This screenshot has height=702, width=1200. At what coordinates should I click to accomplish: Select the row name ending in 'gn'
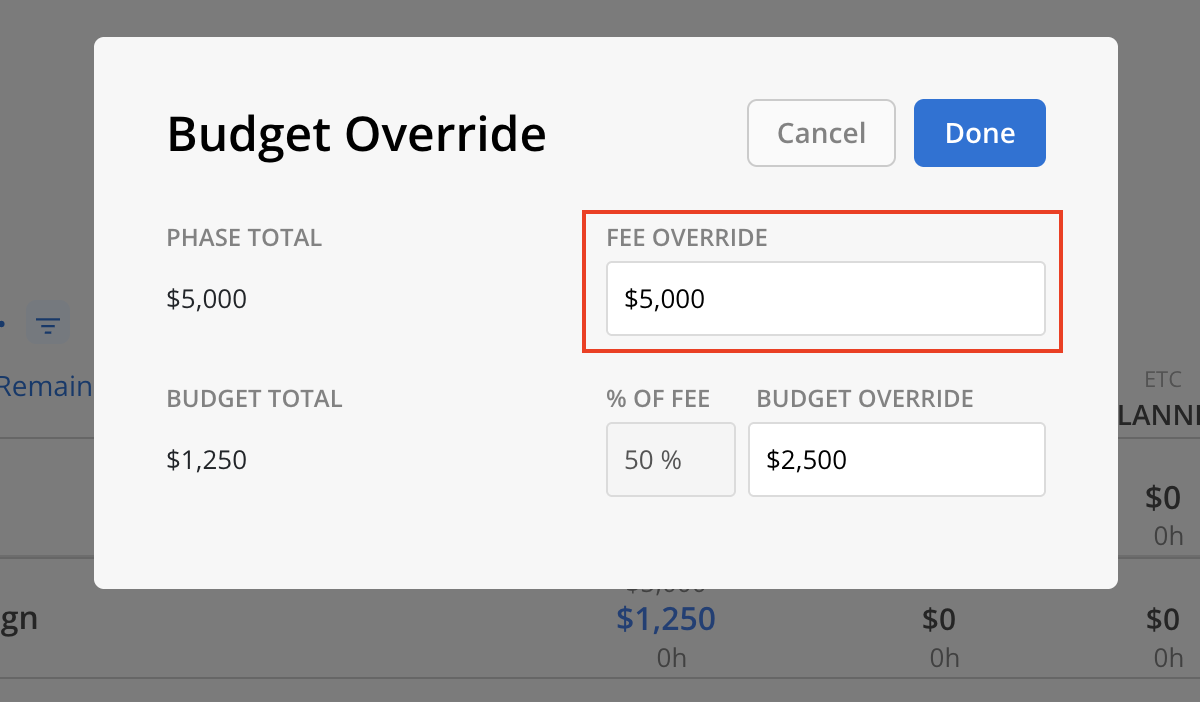click(x=19, y=619)
